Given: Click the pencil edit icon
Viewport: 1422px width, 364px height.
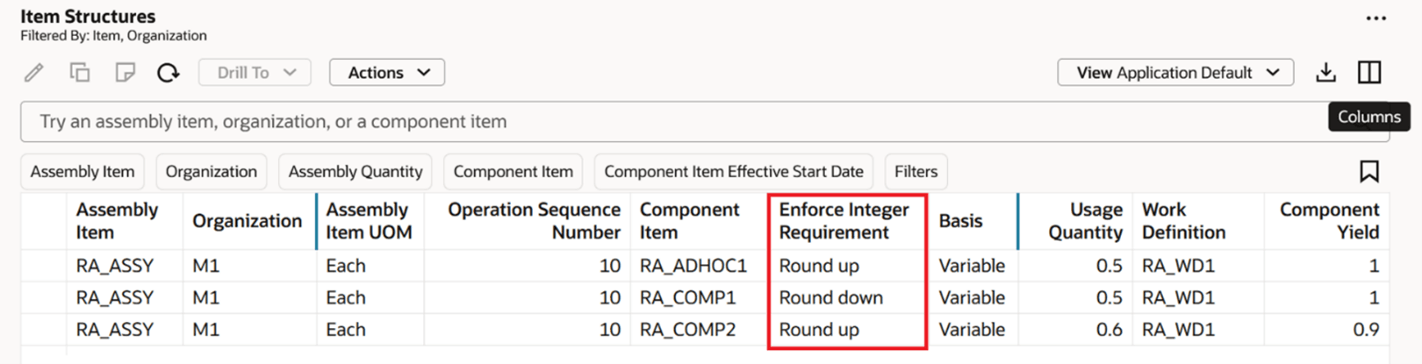Looking at the screenshot, I should (x=34, y=73).
